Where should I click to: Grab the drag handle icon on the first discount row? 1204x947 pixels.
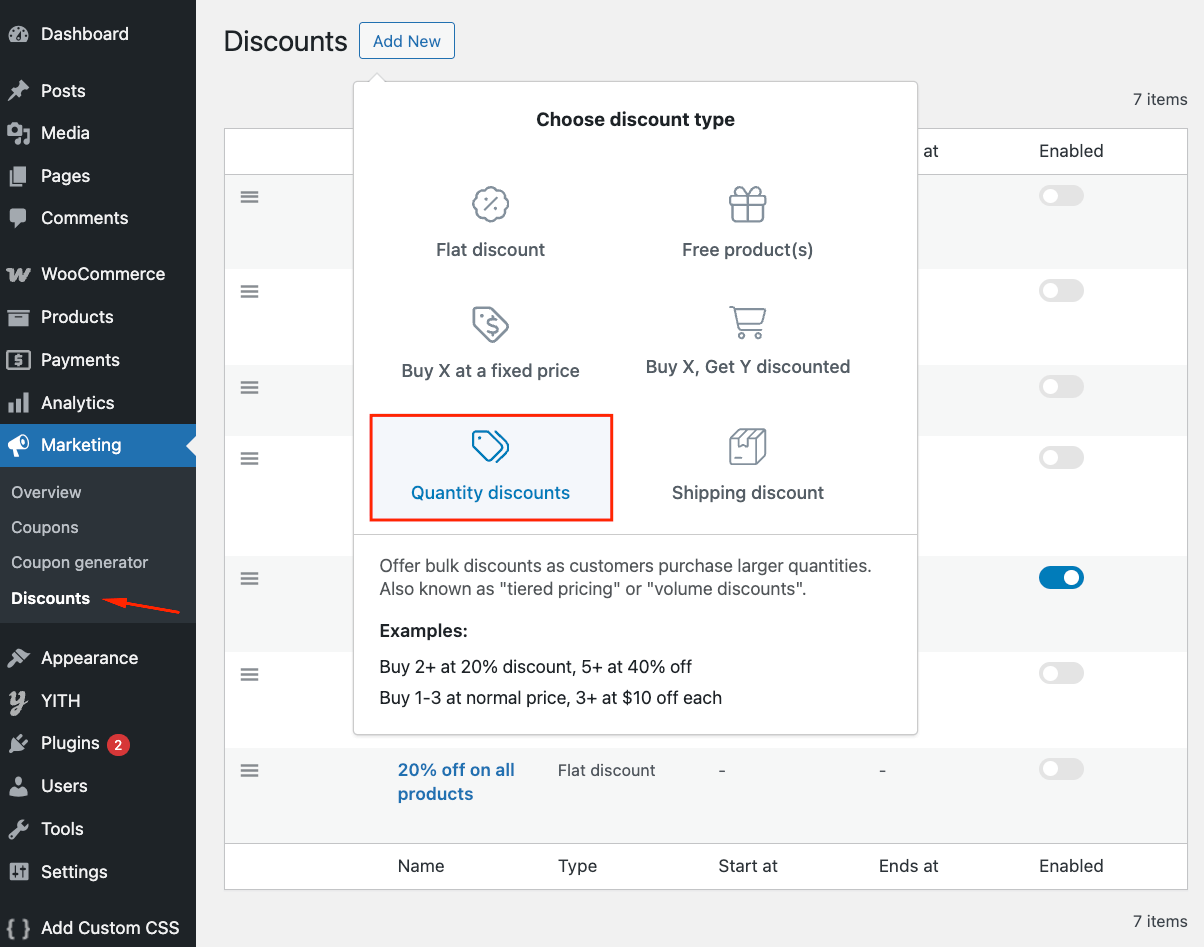[249, 196]
